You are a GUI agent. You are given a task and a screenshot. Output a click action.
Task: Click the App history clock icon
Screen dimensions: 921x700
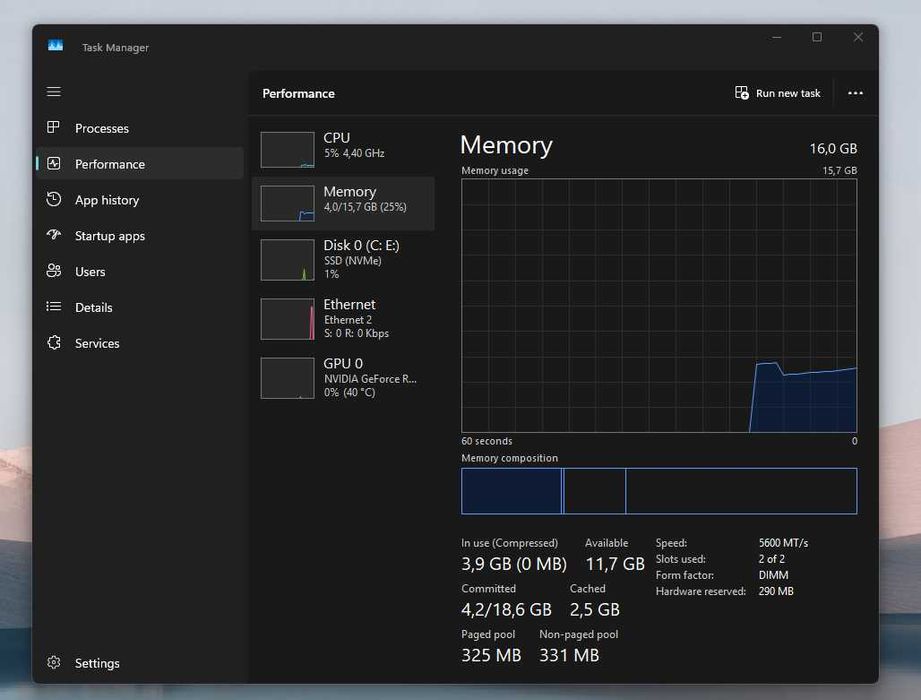pos(54,200)
